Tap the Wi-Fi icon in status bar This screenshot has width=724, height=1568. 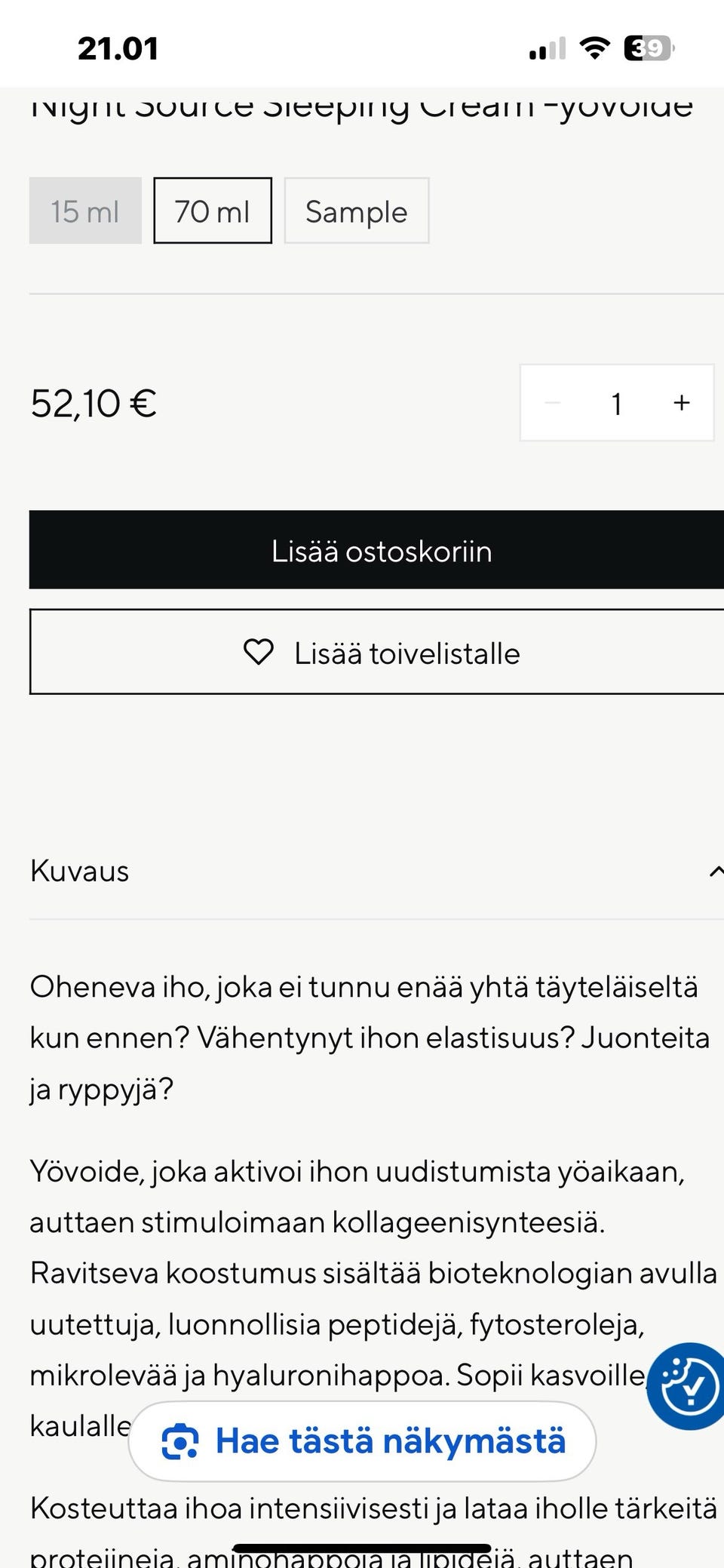tap(595, 48)
